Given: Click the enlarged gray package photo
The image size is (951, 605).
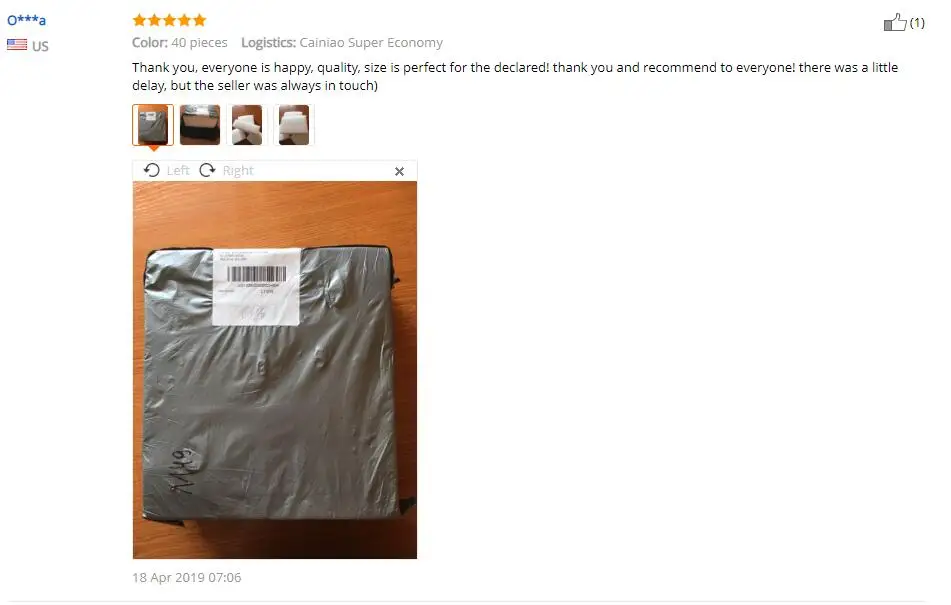Looking at the screenshot, I should click(x=275, y=370).
